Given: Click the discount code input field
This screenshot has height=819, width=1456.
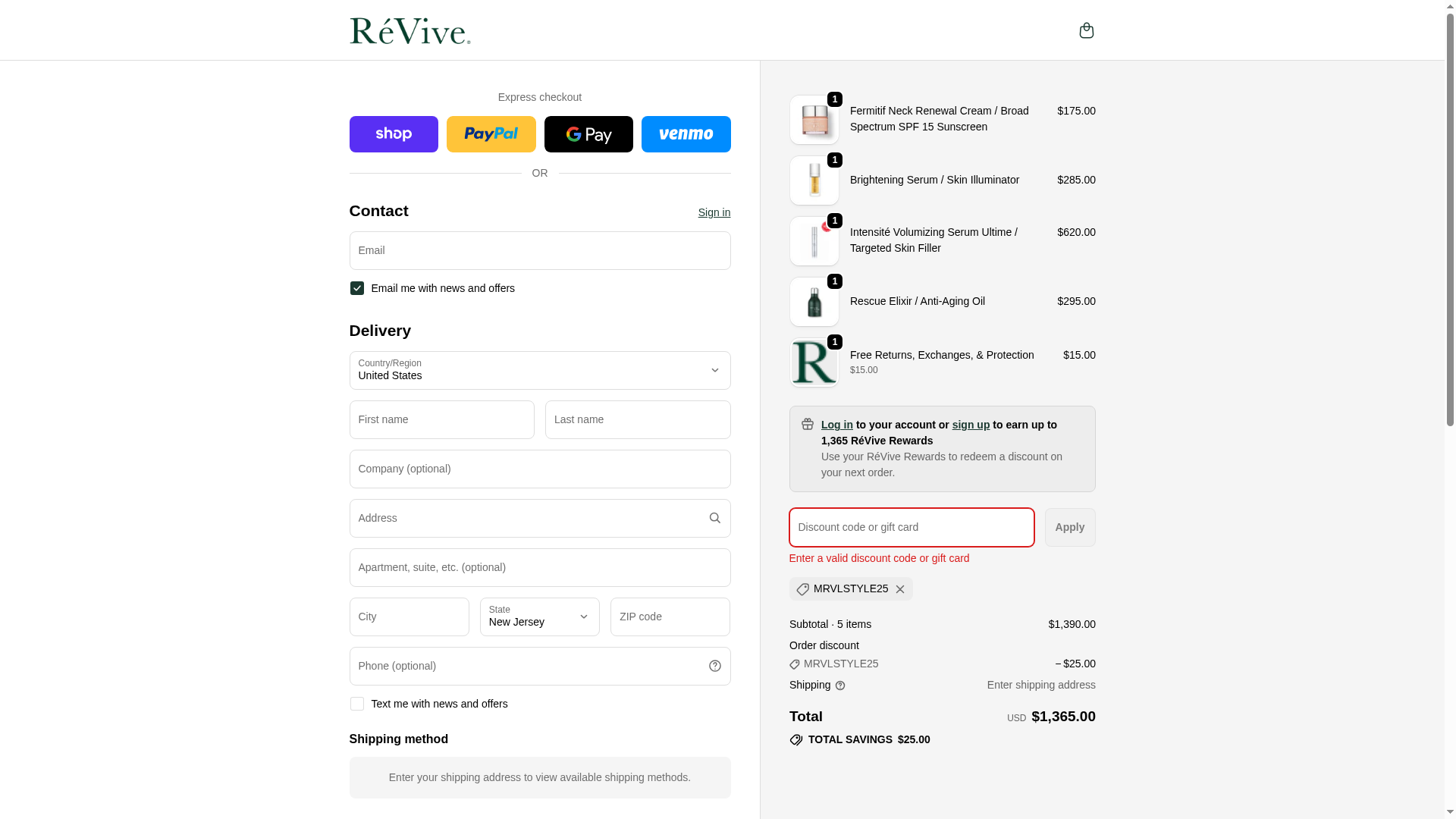Looking at the screenshot, I should (911, 527).
